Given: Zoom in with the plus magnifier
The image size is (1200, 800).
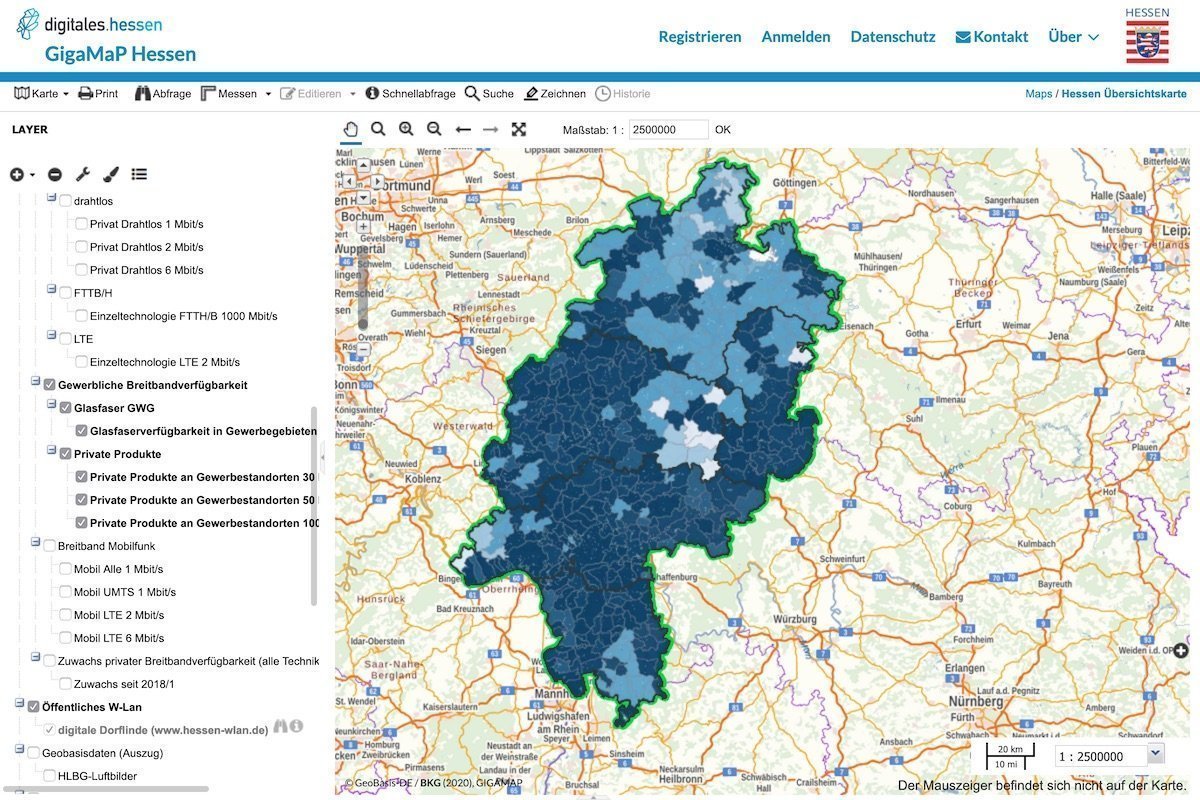Looking at the screenshot, I should point(406,129).
